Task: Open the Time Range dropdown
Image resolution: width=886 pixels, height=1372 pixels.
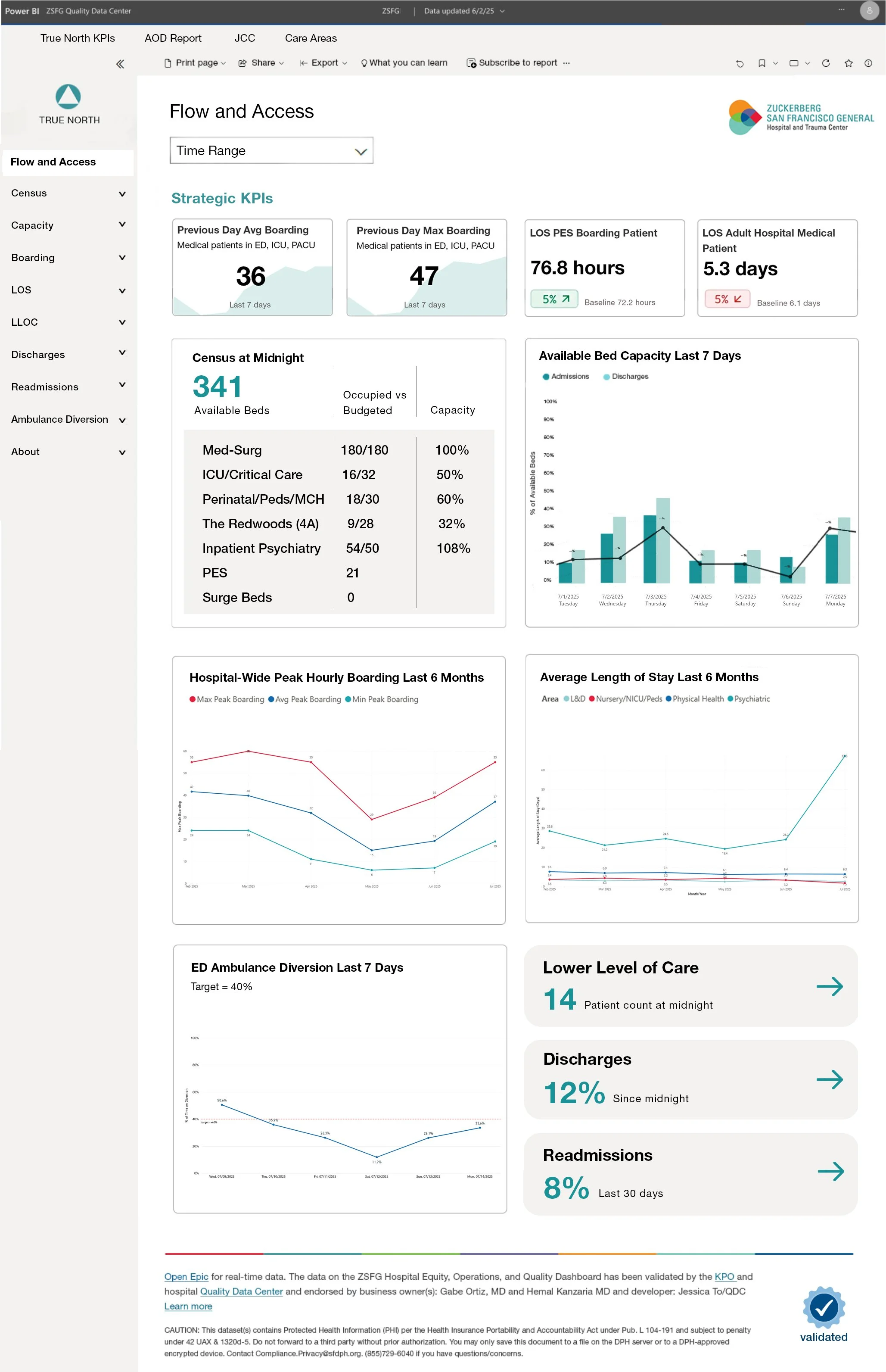Action: [361, 151]
